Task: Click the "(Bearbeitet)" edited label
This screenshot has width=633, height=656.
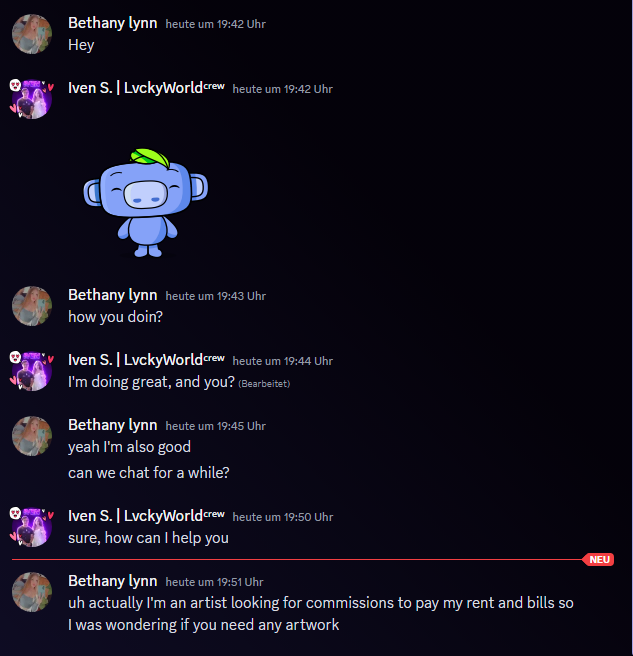Action: click(264, 384)
